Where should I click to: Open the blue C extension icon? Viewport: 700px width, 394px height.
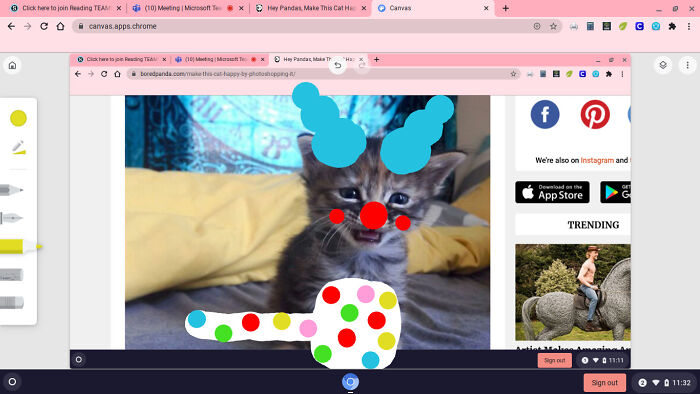point(640,26)
